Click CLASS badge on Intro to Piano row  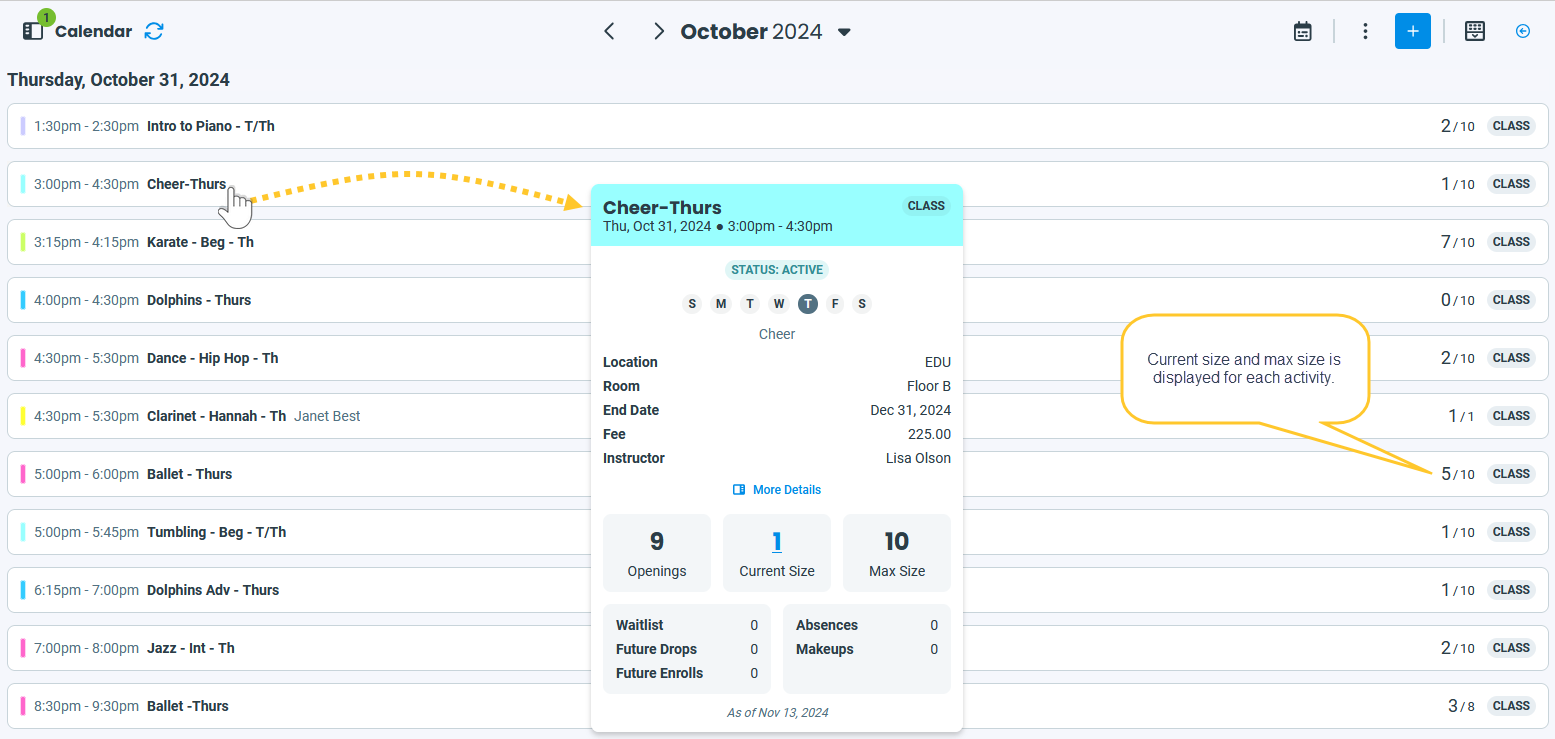click(x=1511, y=126)
